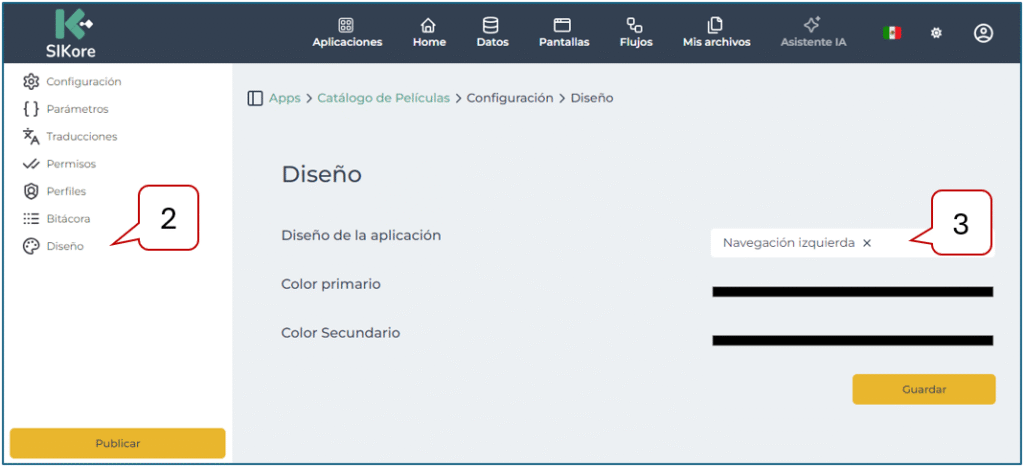The height and width of the screenshot is (467, 1024).
Task: Pick the Color primario swatch
Action: click(852, 292)
